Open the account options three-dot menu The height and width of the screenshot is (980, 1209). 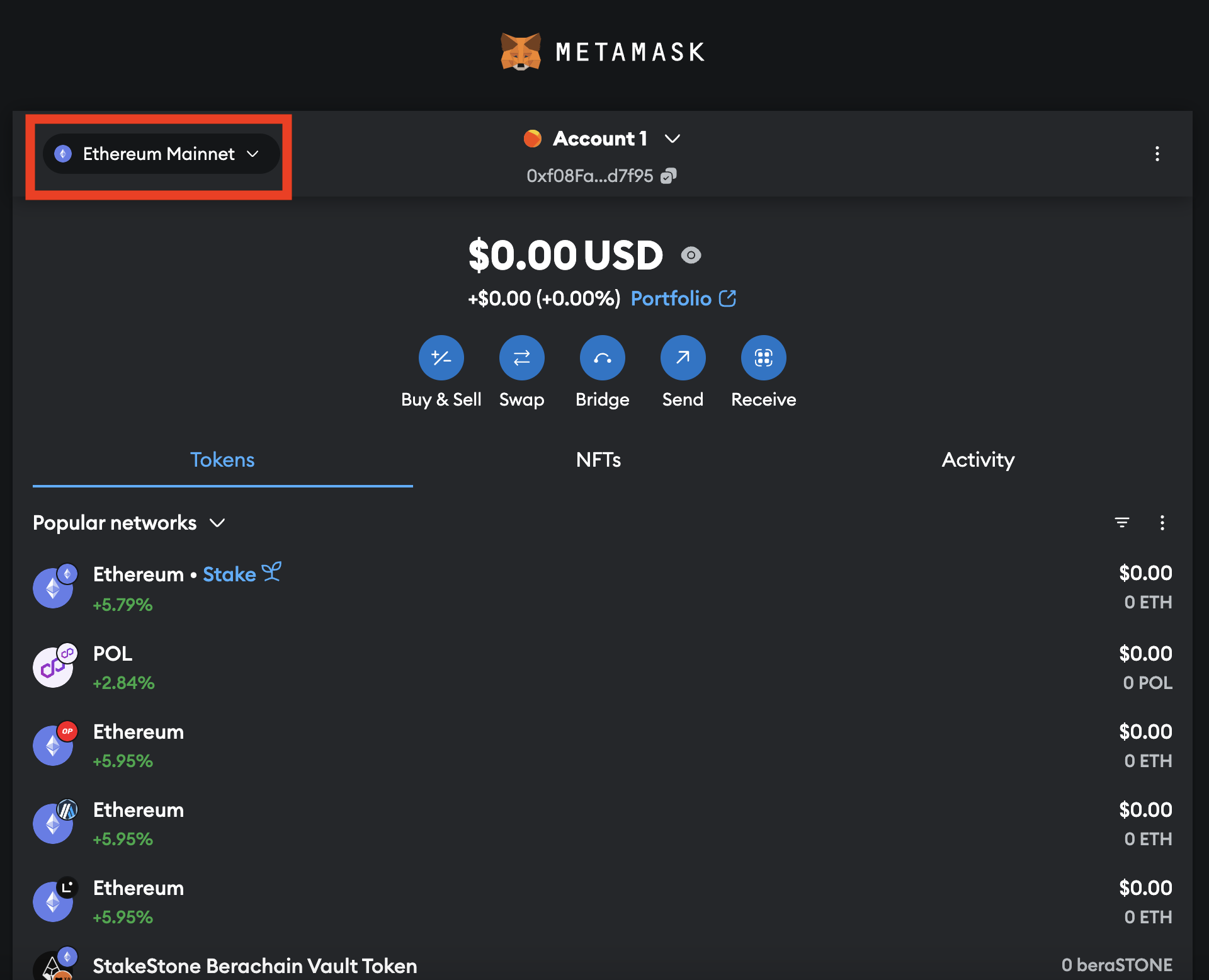point(1157,154)
